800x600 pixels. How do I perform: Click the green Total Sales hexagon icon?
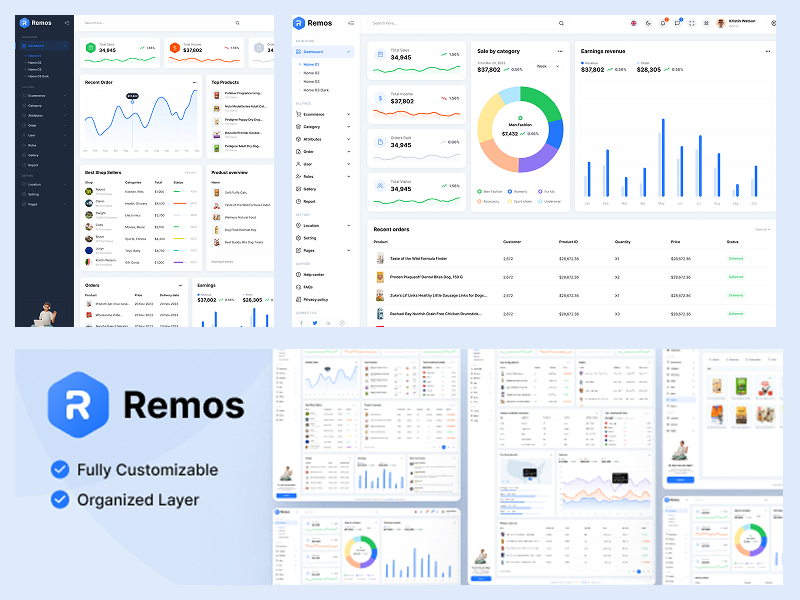click(x=90, y=47)
